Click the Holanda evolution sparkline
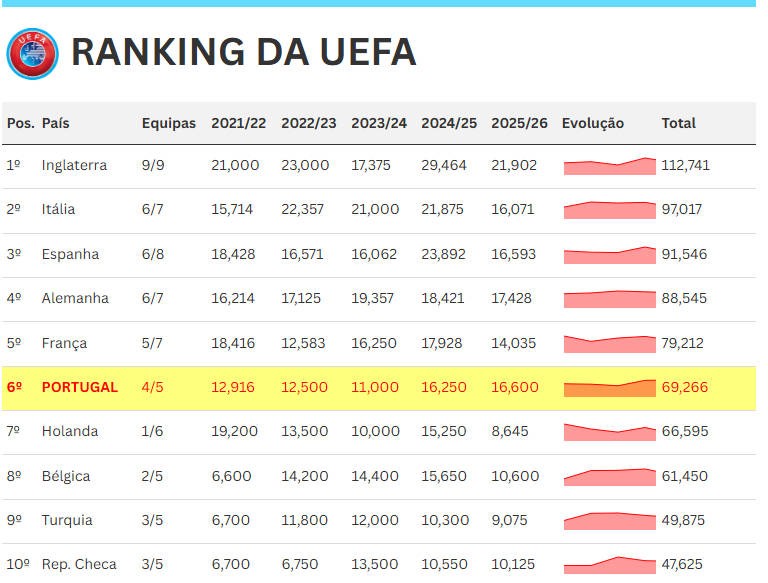 tap(609, 432)
